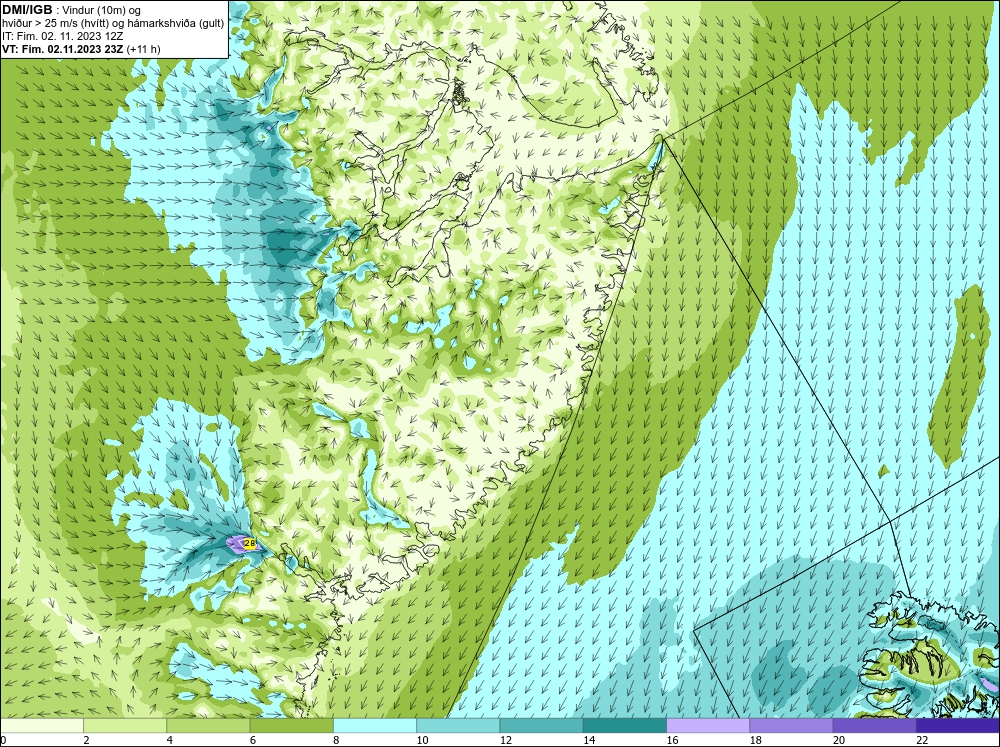Click the 18–20 m/s purple swatch
Image resolution: width=1000 pixels, height=747 pixels.
pos(791,726)
